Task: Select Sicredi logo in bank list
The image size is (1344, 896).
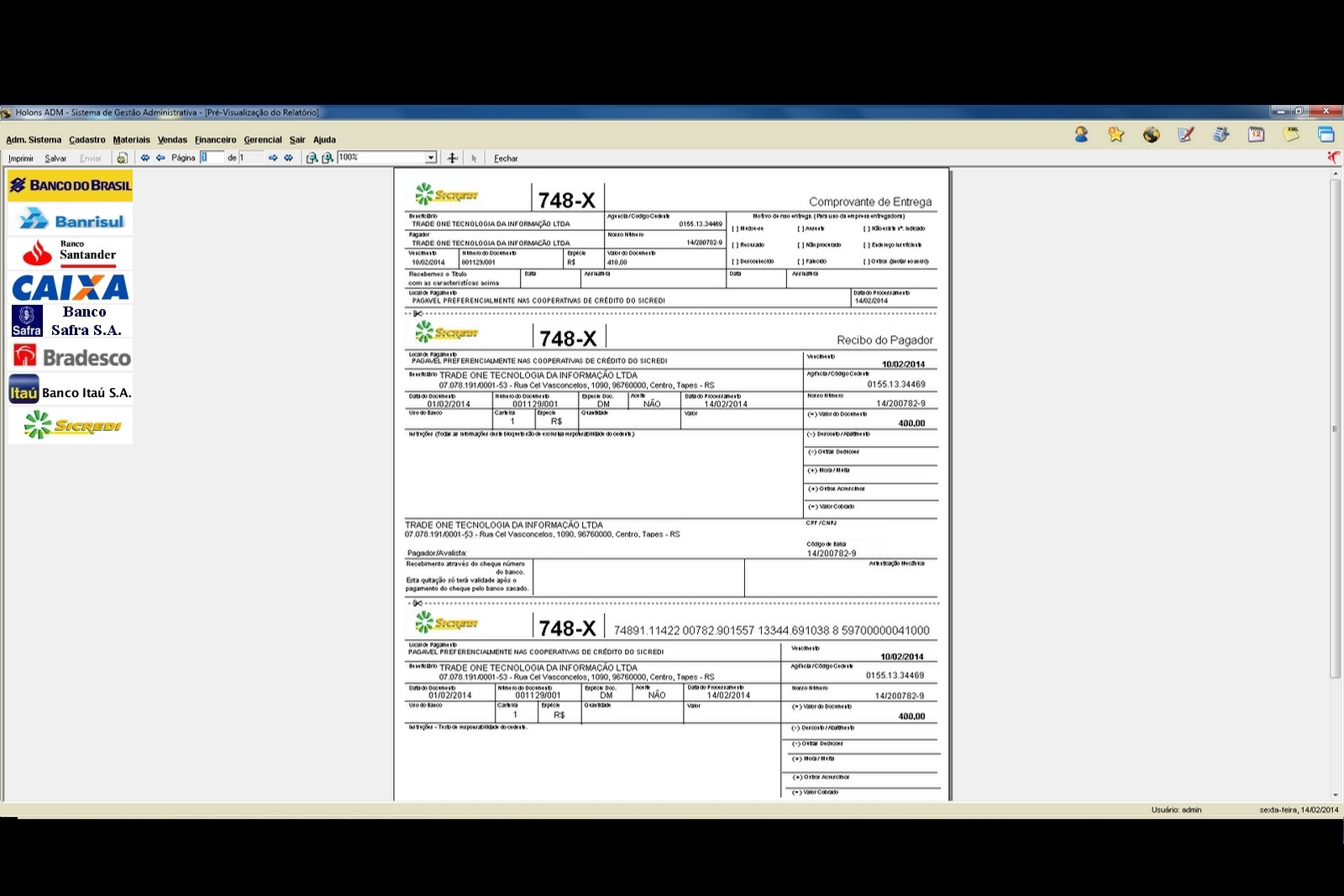Action: [x=71, y=426]
